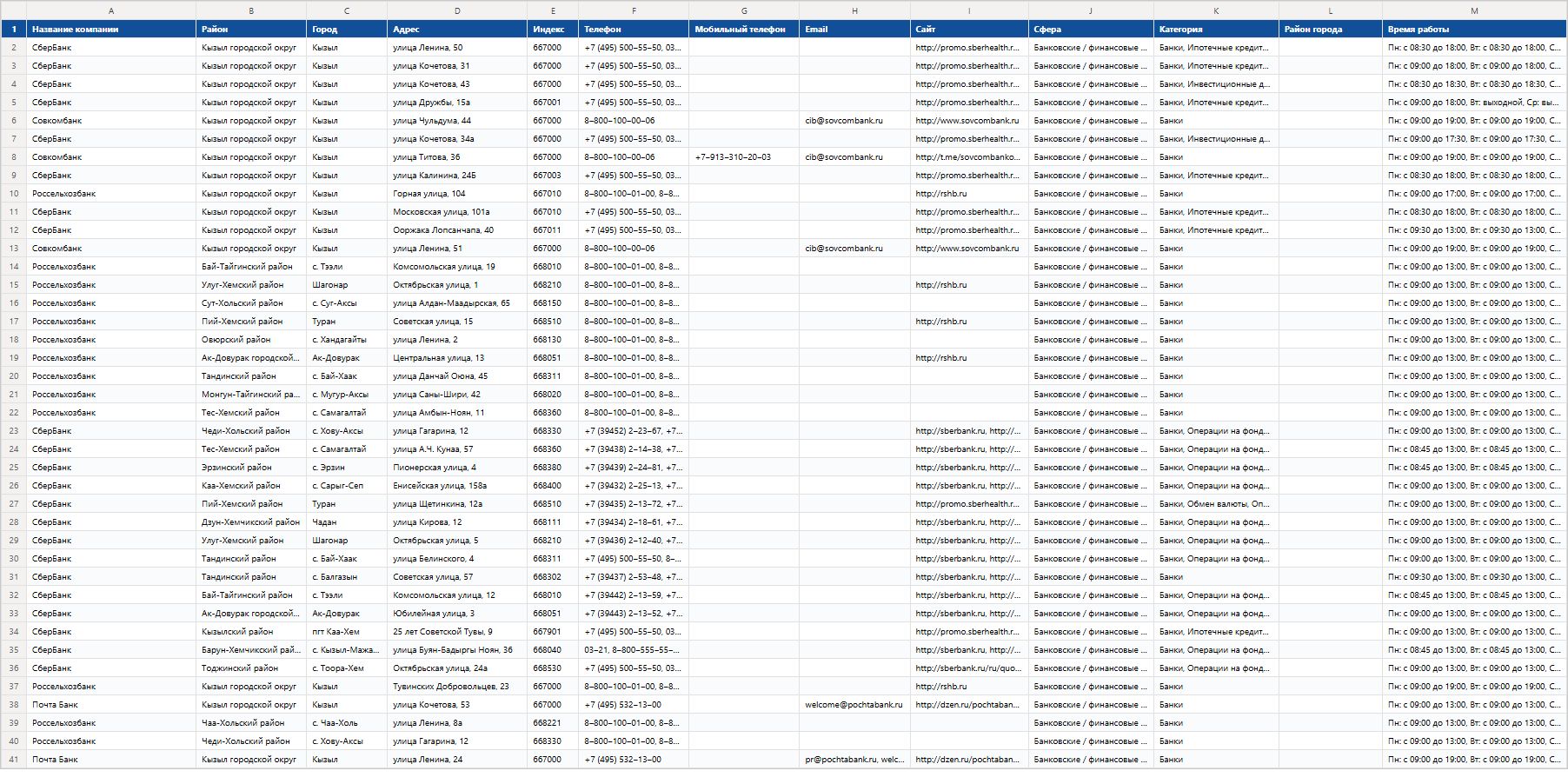Viewport: 1568px width, 784px height.
Task: Select the district cell 'Дзун-Хемчикский район'
Action: 251,522
